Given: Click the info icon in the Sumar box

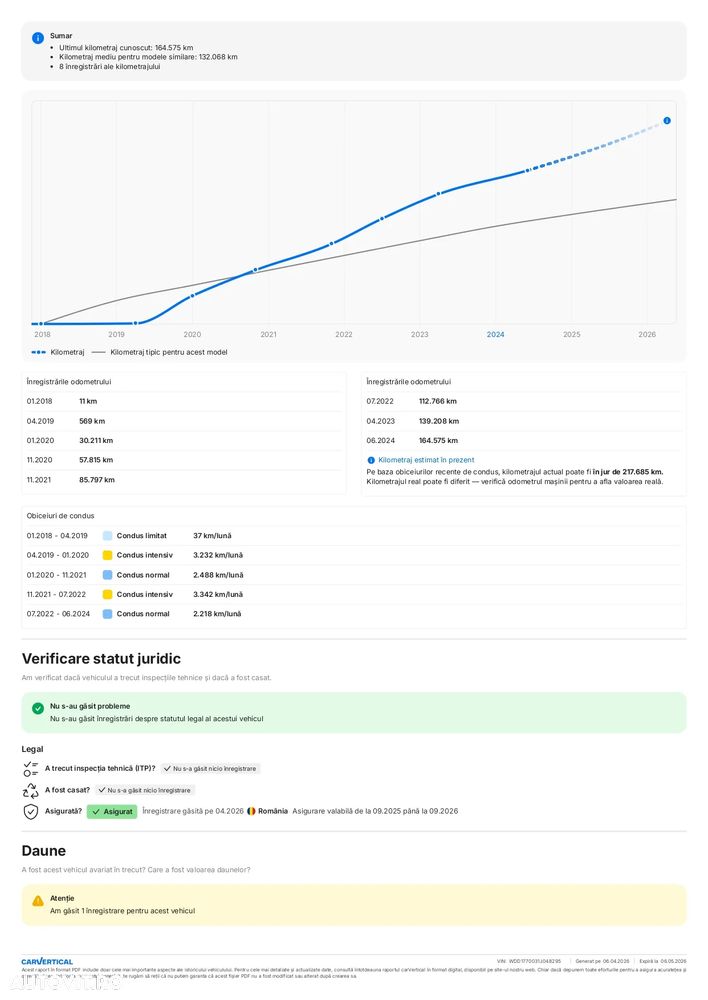Looking at the screenshot, I should click(x=38, y=38).
